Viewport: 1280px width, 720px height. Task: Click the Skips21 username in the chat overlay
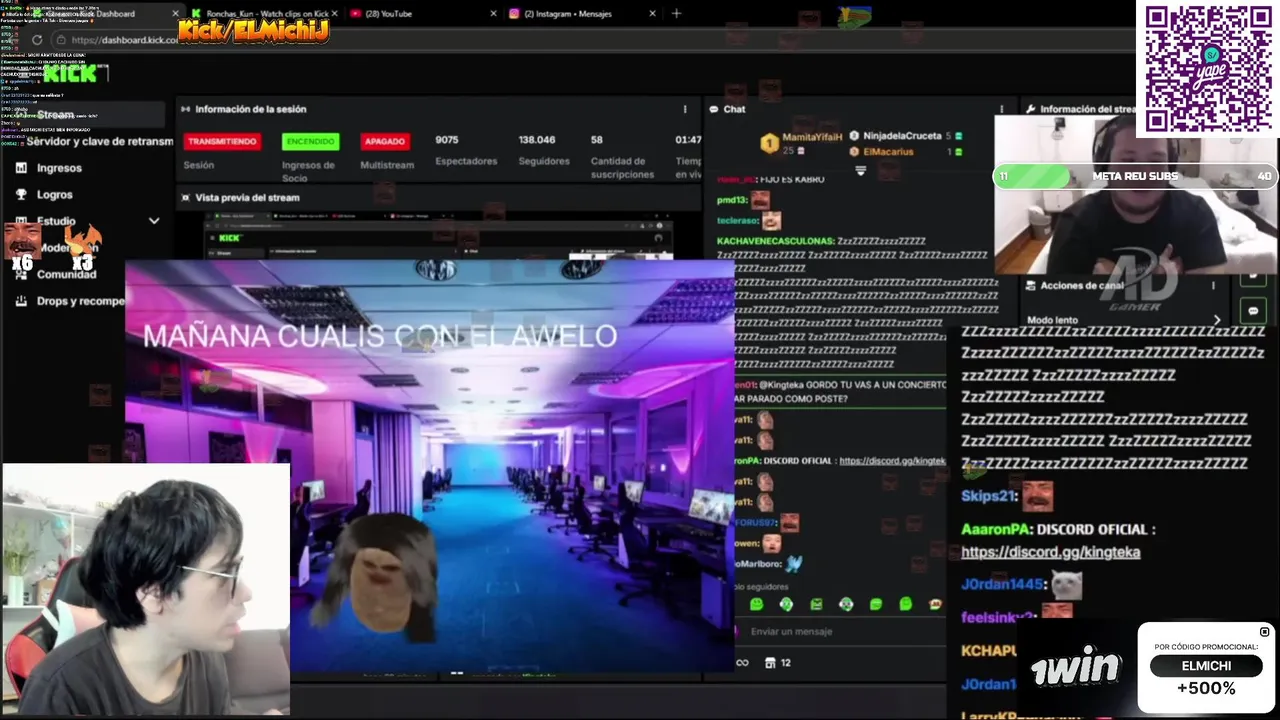pyautogui.click(x=989, y=496)
